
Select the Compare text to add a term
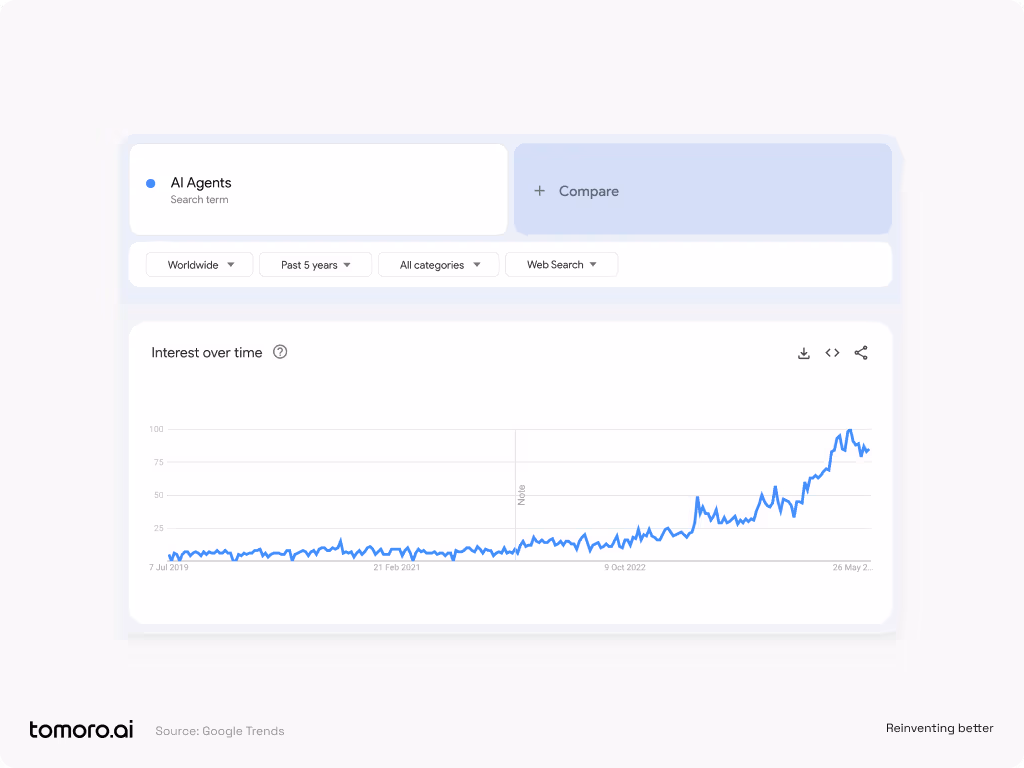click(x=588, y=191)
